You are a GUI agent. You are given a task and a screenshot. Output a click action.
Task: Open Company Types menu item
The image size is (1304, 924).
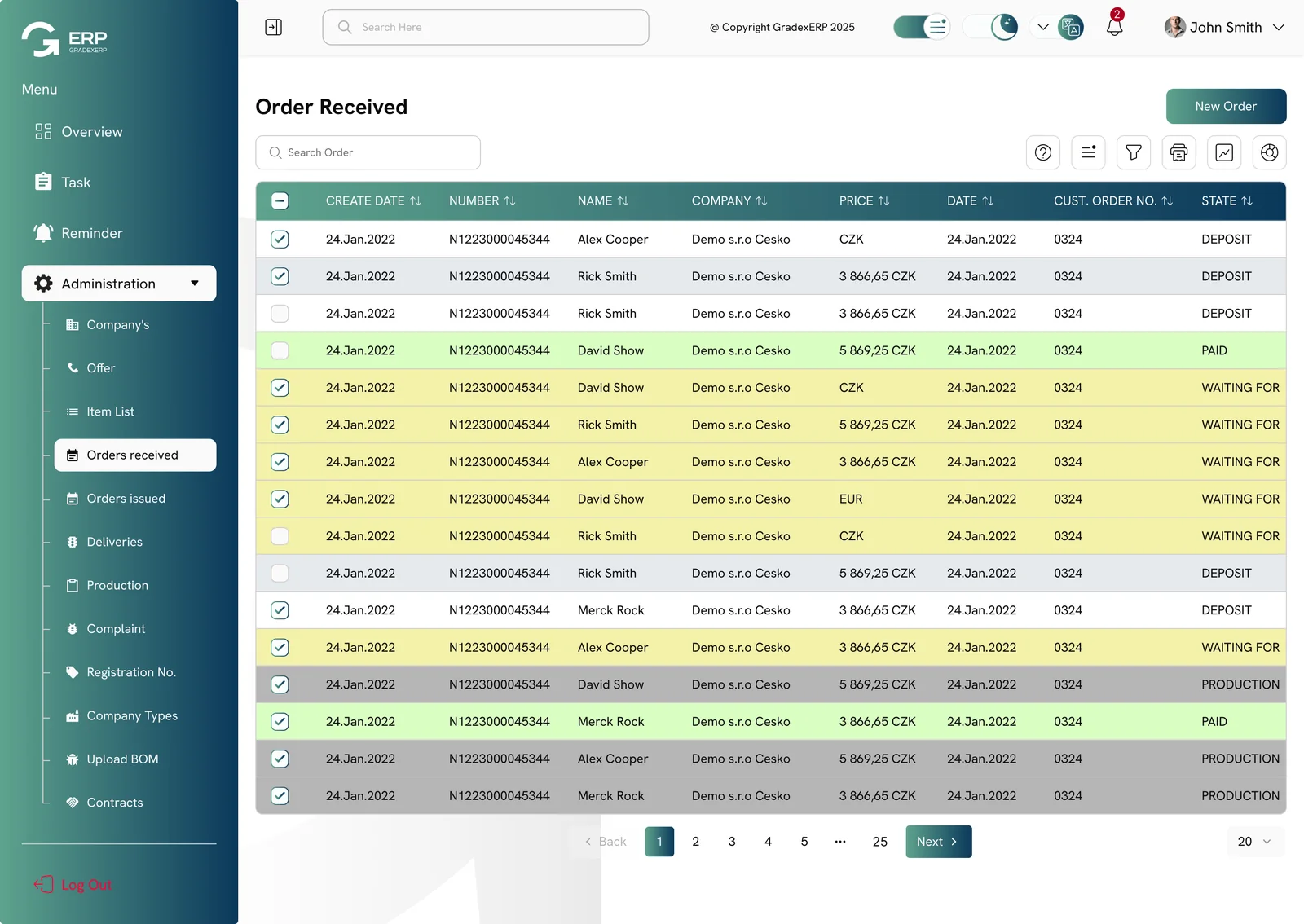(x=132, y=715)
